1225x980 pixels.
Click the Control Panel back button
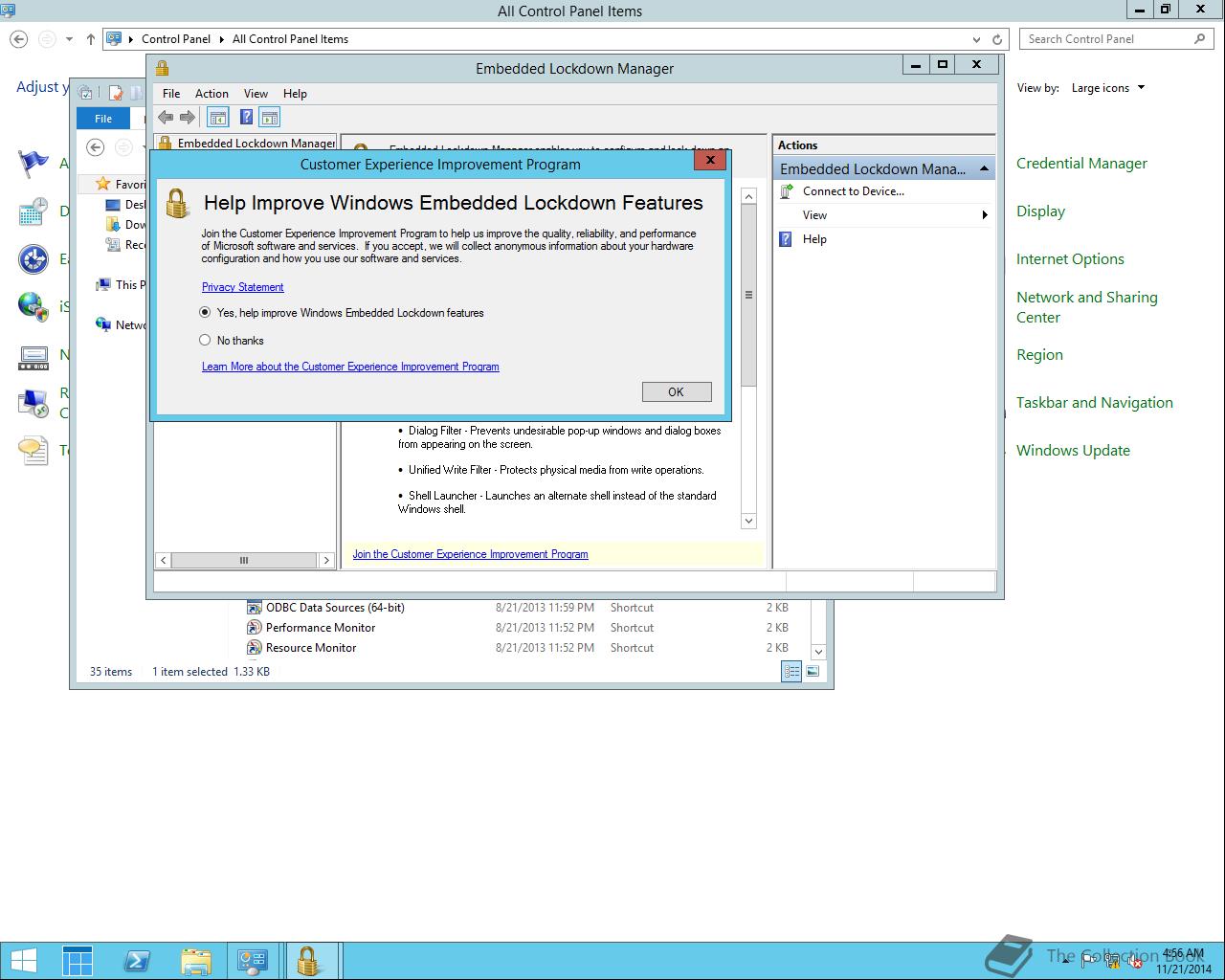point(18,39)
